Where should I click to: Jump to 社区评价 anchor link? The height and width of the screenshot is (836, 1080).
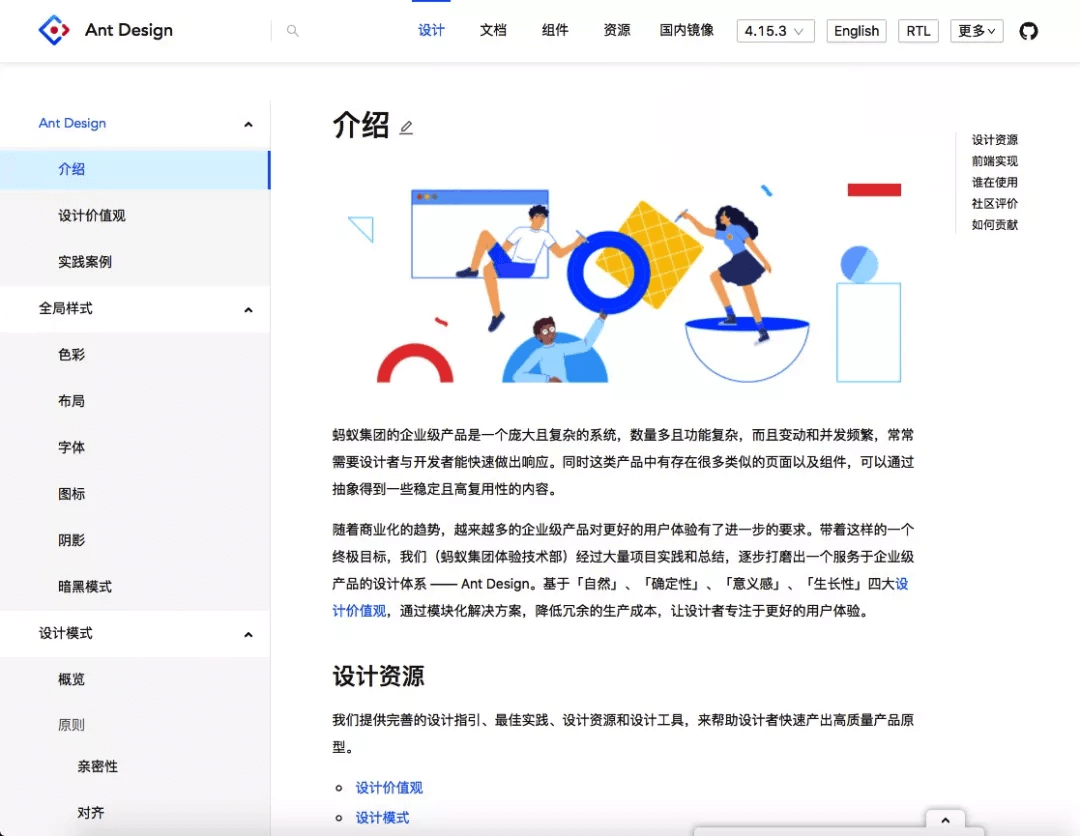(x=995, y=204)
